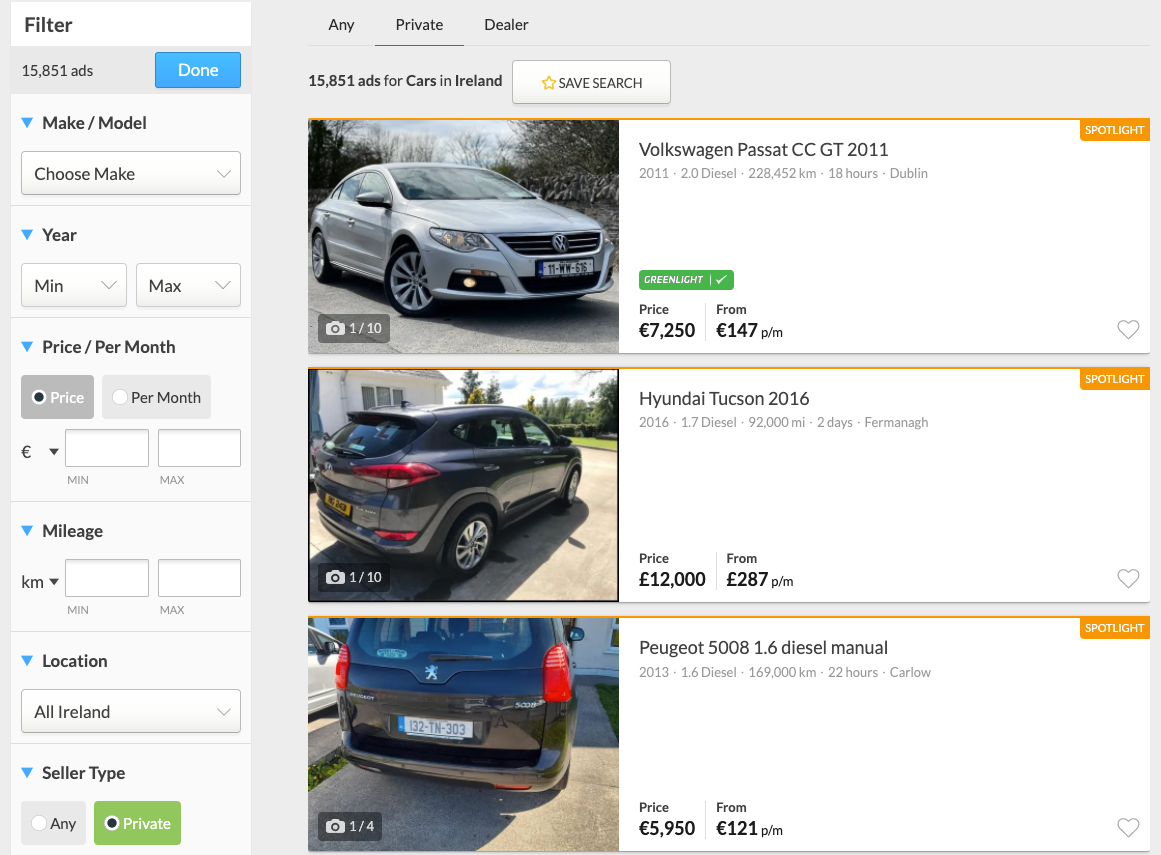Open the All Ireland location dropdown
This screenshot has width=1161, height=855.
click(131, 711)
